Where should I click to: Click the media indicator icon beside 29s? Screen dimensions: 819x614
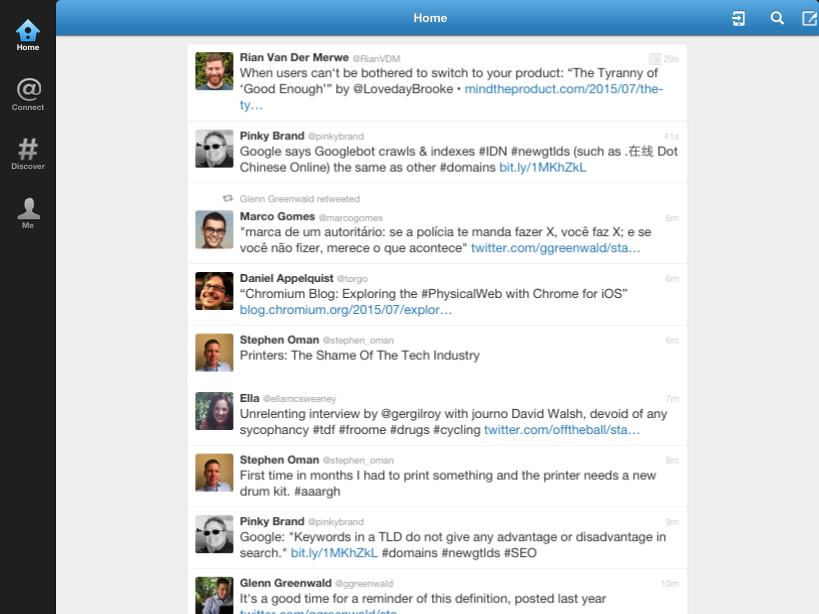(x=654, y=58)
